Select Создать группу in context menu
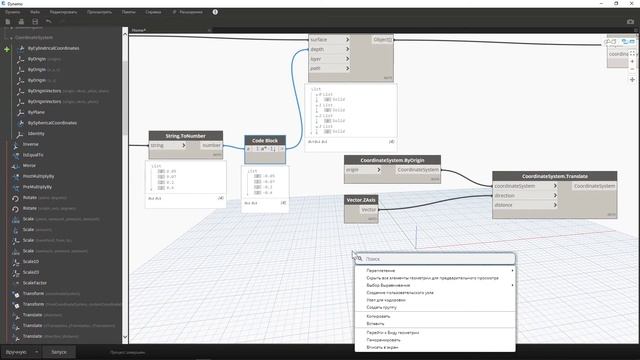The image size is (640, 360). pos(382,307)
